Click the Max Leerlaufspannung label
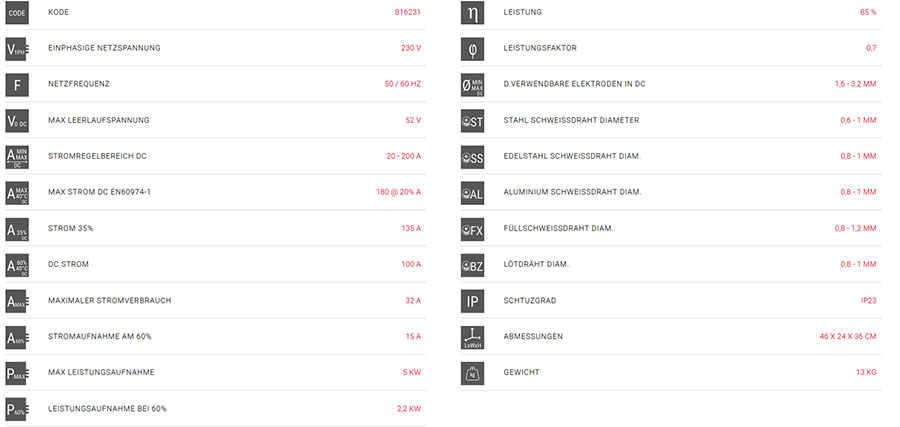The width and height of the screenshot is (900, 427). [x=98, y=121]
